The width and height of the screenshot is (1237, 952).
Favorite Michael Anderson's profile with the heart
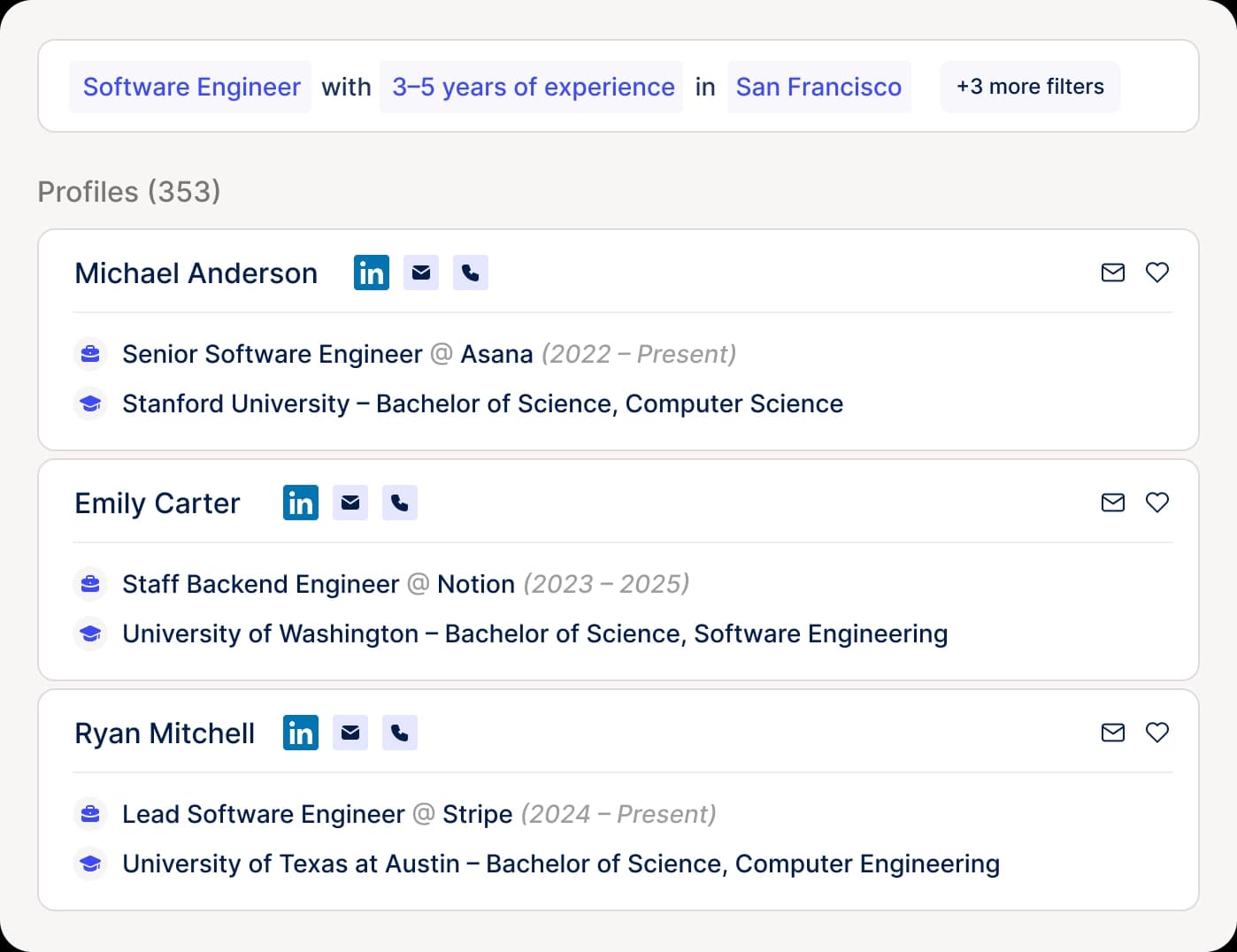point(1157,273)
